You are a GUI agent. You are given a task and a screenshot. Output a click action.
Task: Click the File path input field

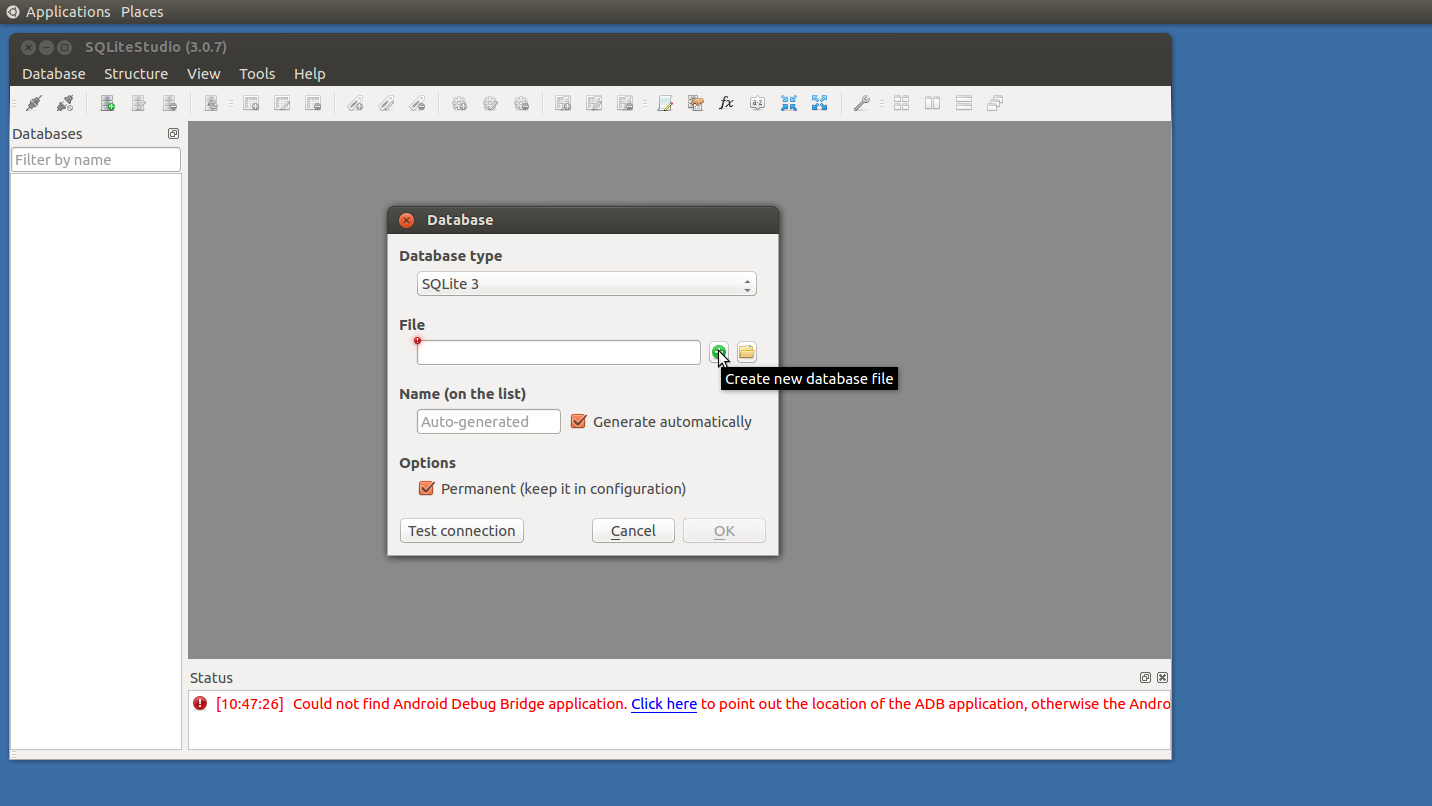tap(558, 353)
